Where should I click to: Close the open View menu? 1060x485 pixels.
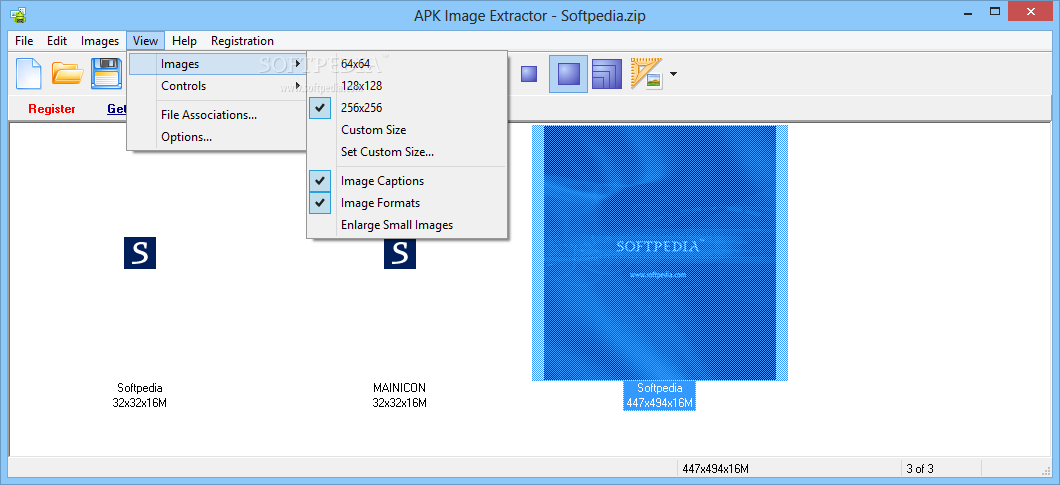pos(145,41)
